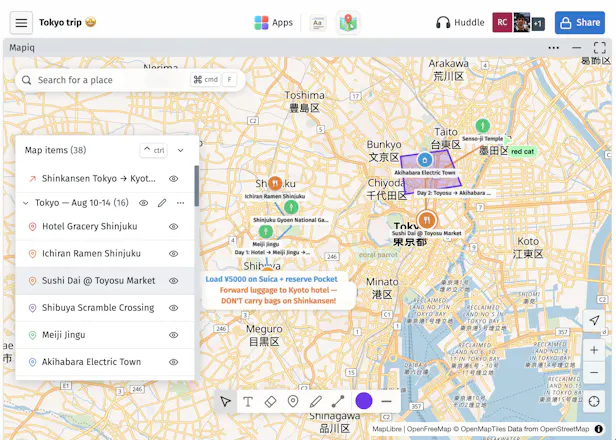Click the Shinjuku Gyoen National Garden marker

(x=291, y=207)
